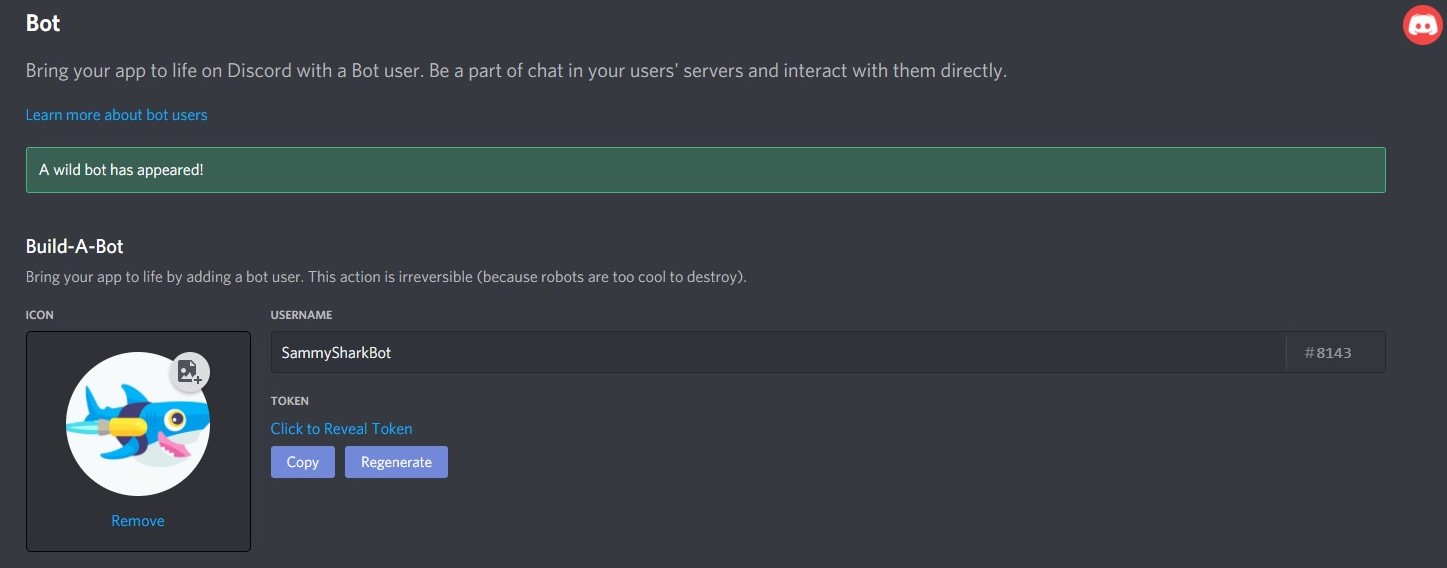The width and height of the screenshot is (1447, 568).
Task: Copy the bot token
Action: [x=302, y=462]
